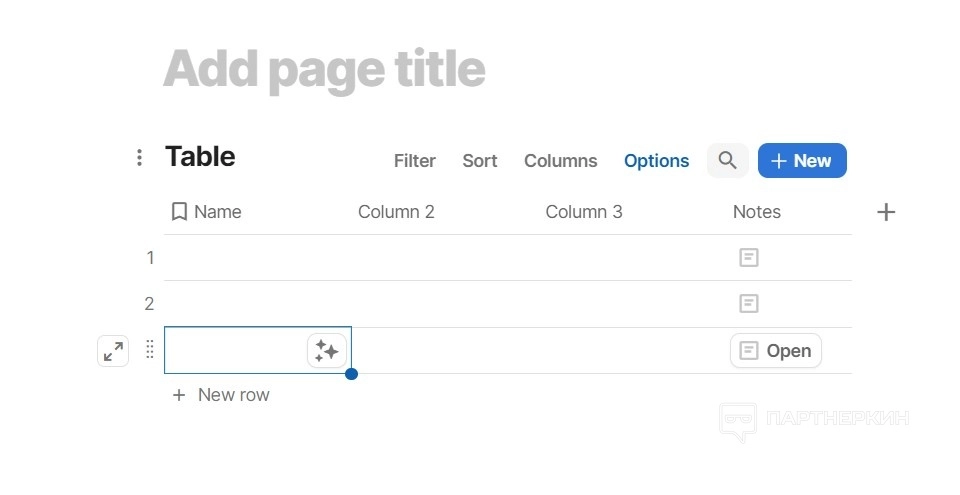This screenshot has width=960, height=495.
Task: Open the Columns menu
Action: click(x=560, y=161)
